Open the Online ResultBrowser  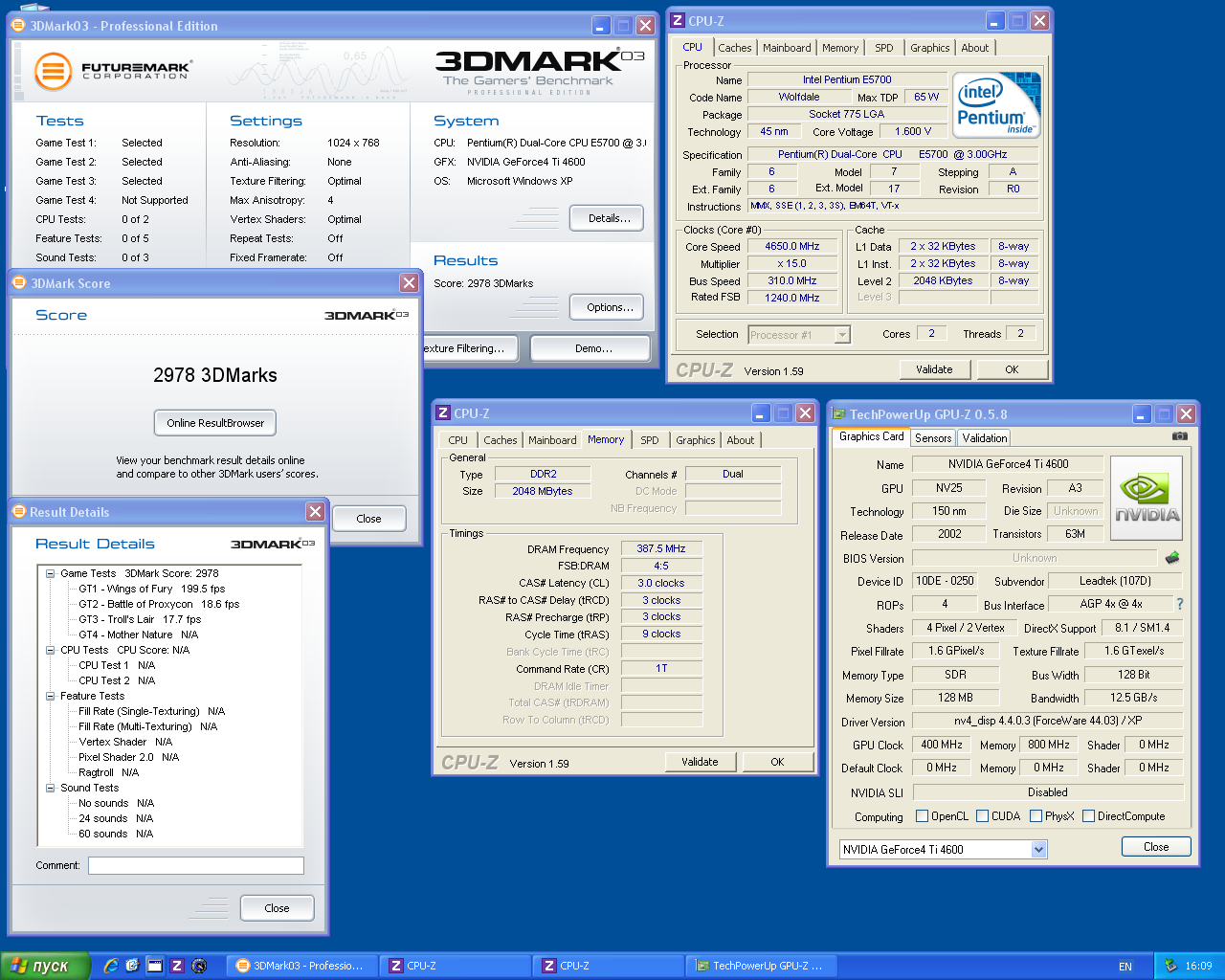215,423
